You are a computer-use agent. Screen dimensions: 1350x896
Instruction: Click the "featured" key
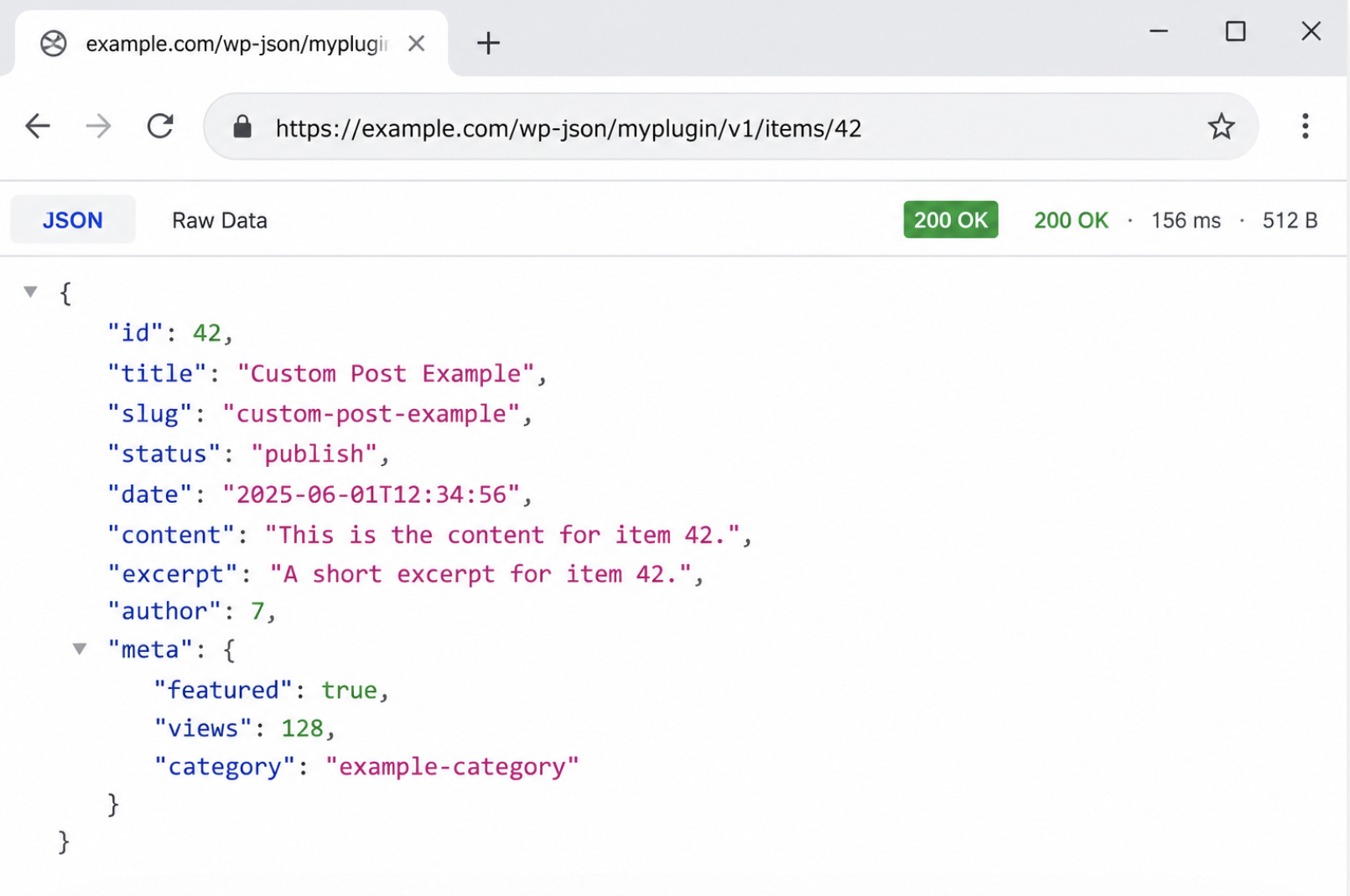223,689
